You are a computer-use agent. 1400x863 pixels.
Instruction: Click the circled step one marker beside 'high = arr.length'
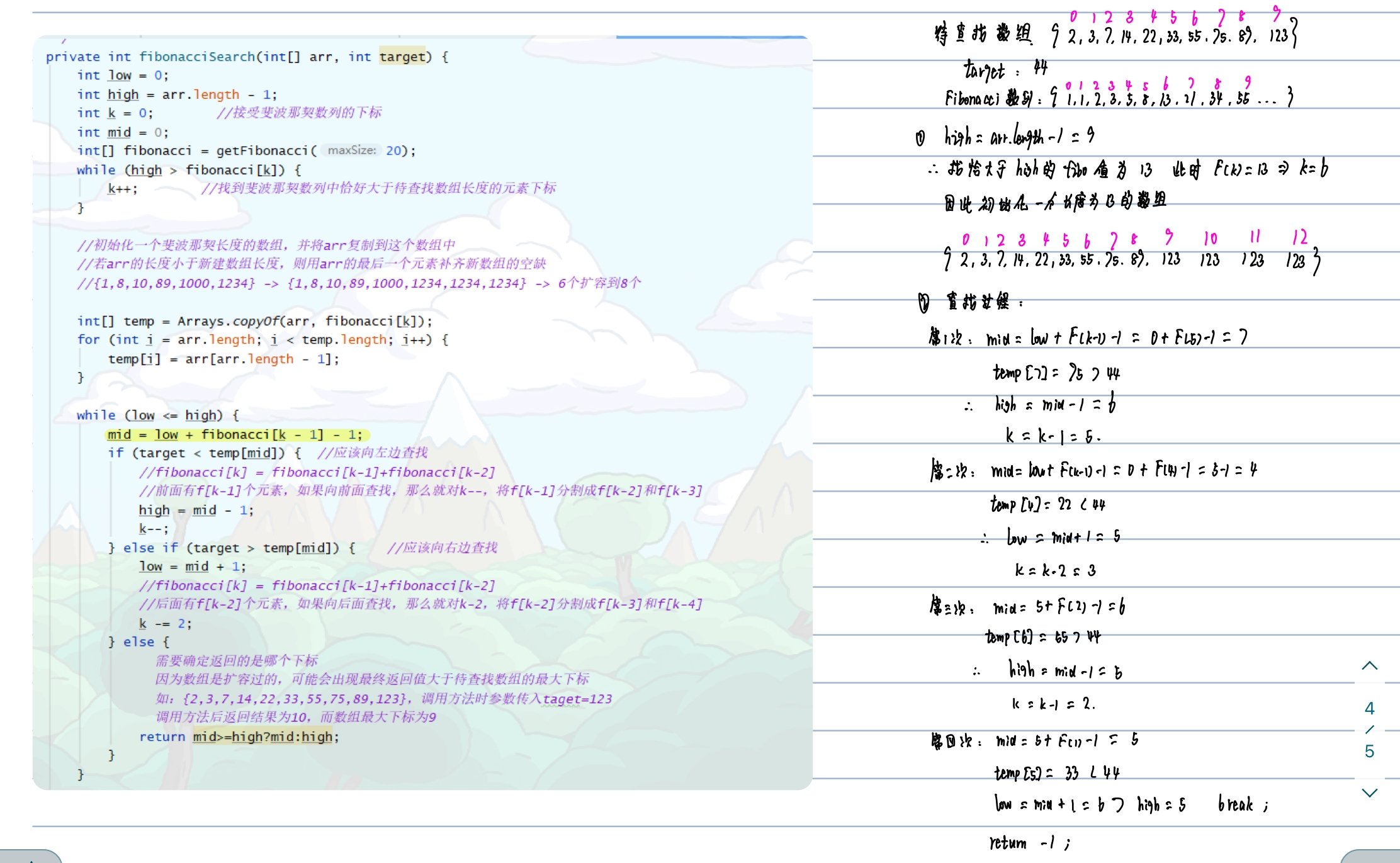tap(920, 138)
